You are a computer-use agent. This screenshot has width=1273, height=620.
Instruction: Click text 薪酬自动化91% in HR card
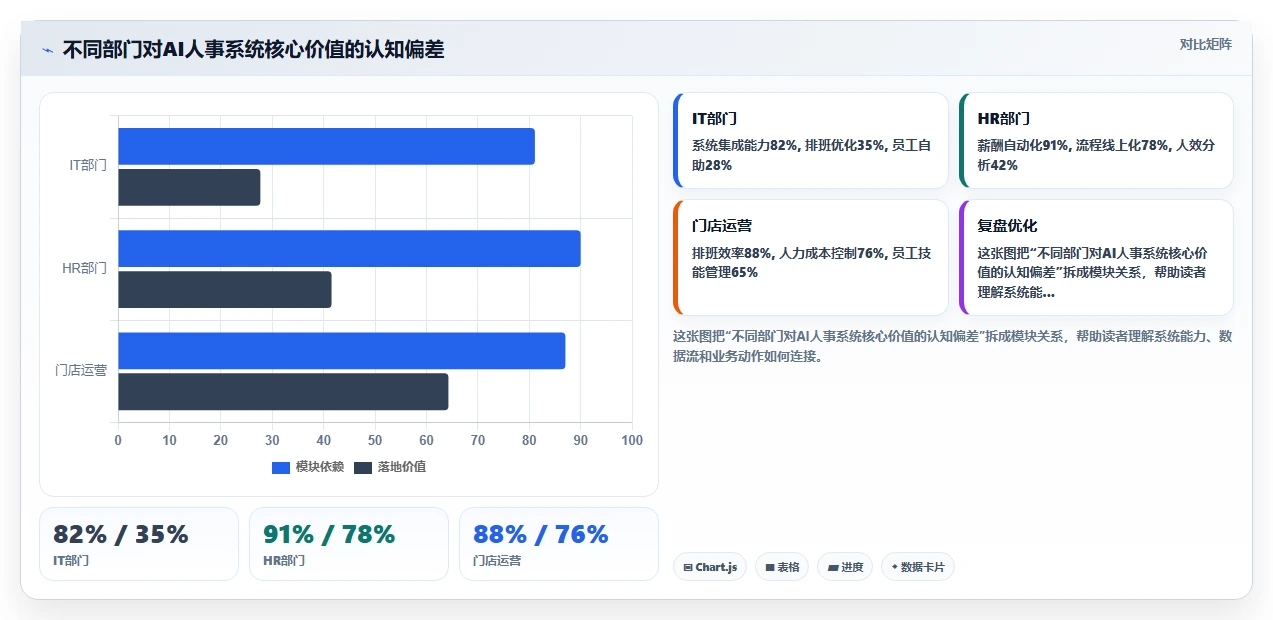point(1022,145)
